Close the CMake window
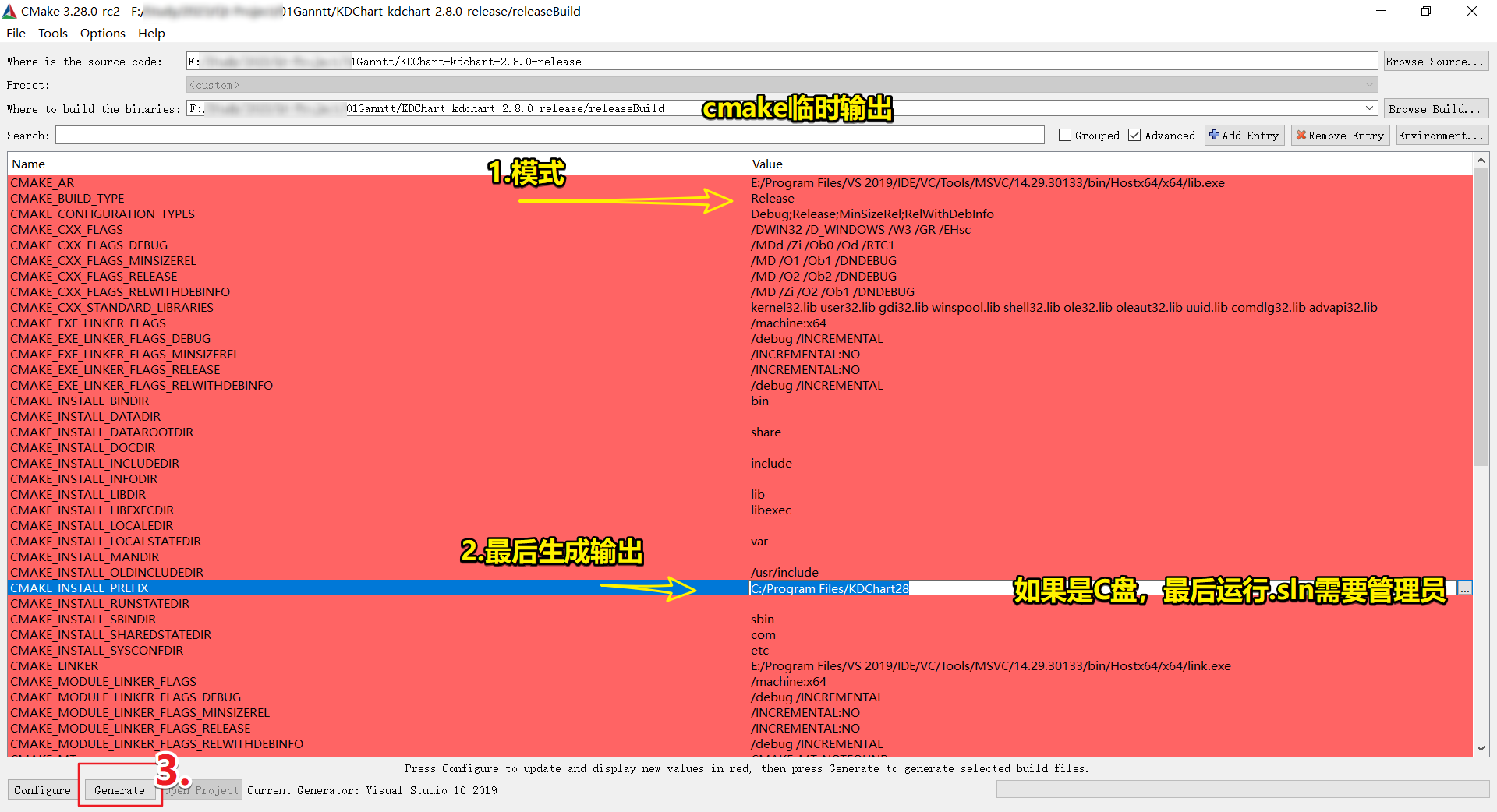 tap(1472, 11)
